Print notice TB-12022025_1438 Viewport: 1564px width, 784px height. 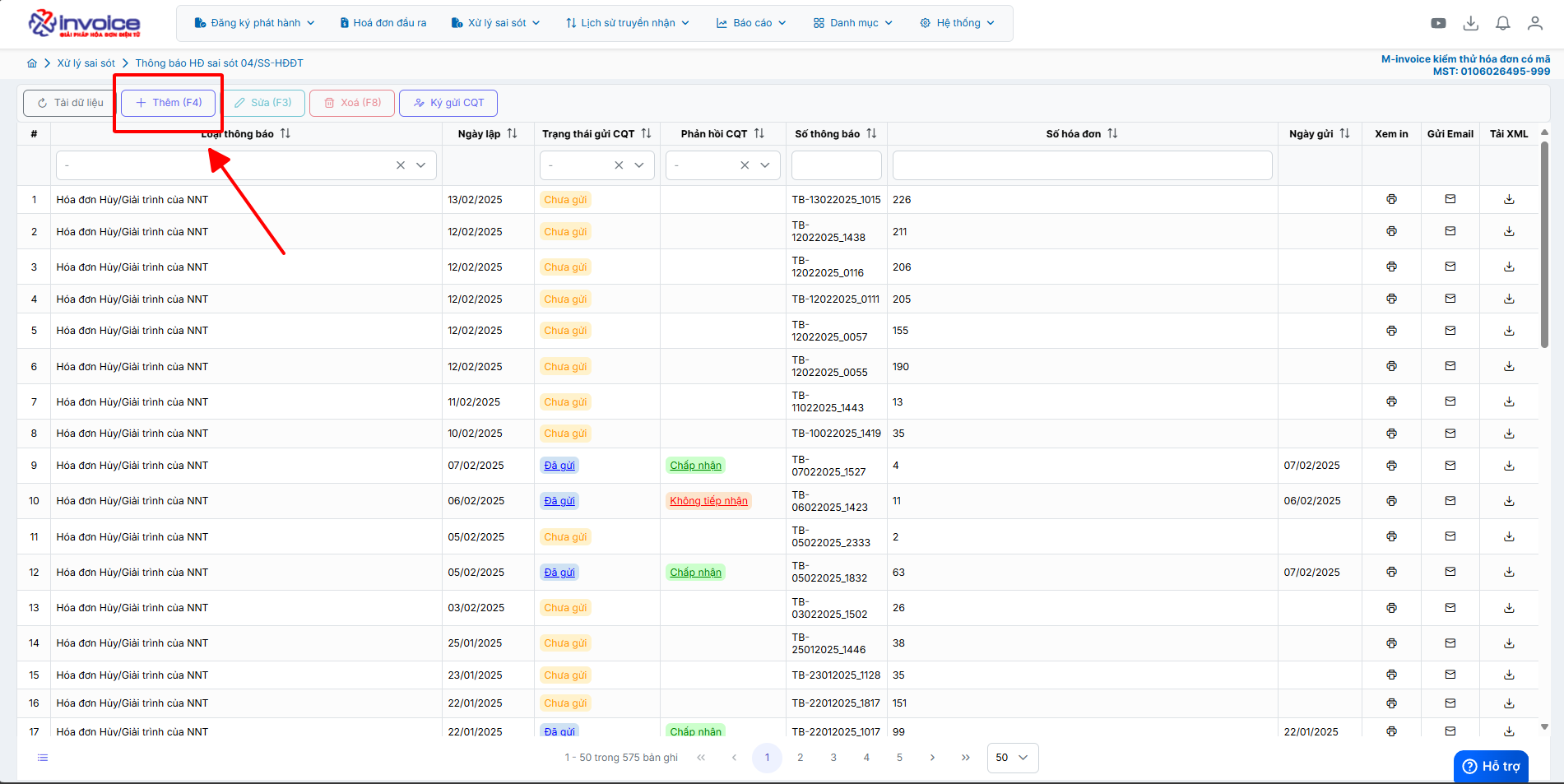click(x=1391, y=231)
